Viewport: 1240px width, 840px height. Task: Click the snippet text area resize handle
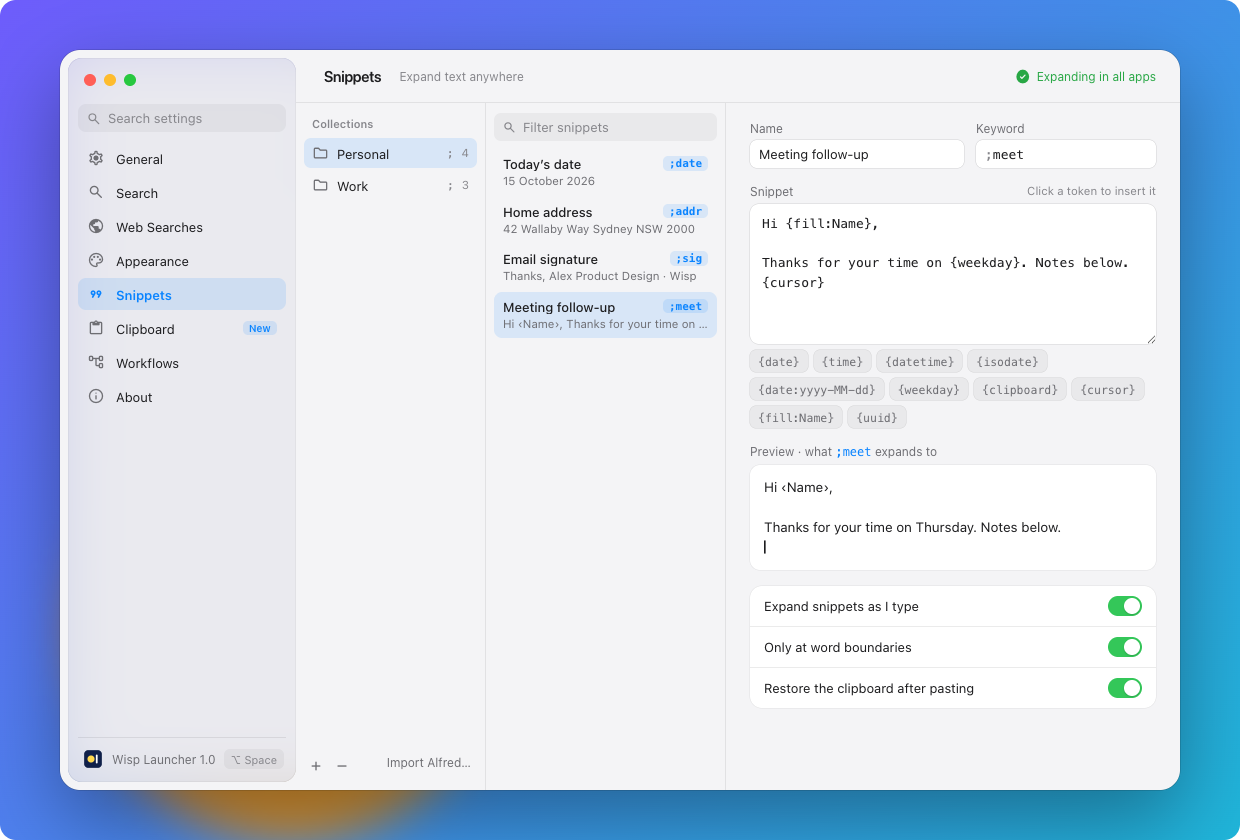click(x=1150, y=338)
